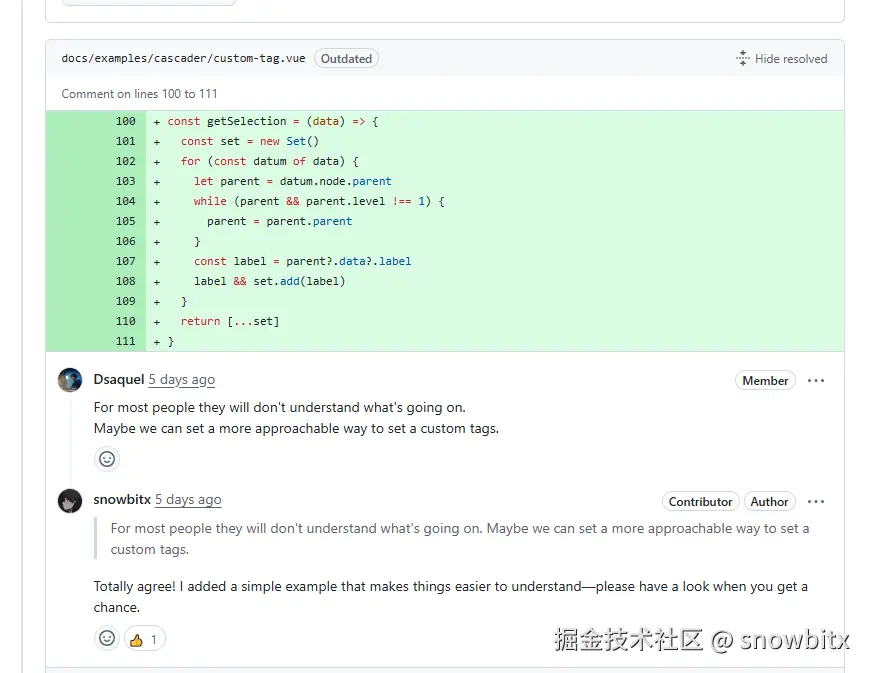Click the 'let parent = datum.node.parent' code line
Screen dimensions: 869x673
tap(293, 181)
